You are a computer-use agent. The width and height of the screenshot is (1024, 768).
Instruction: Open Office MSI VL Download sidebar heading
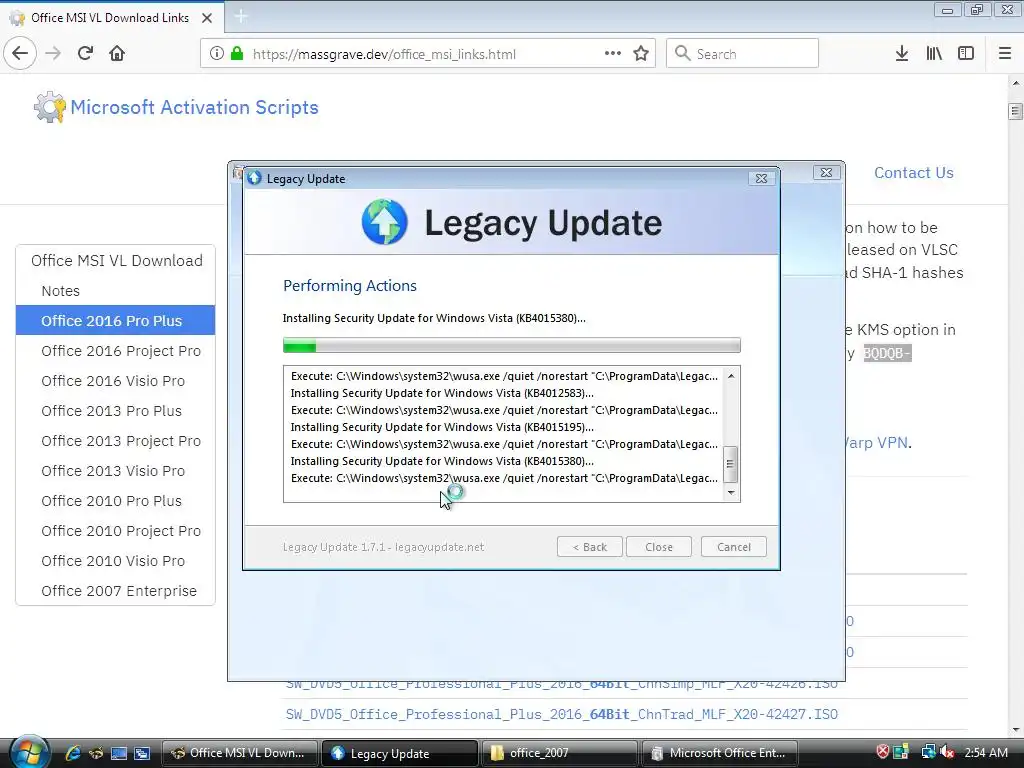(116, 261)
